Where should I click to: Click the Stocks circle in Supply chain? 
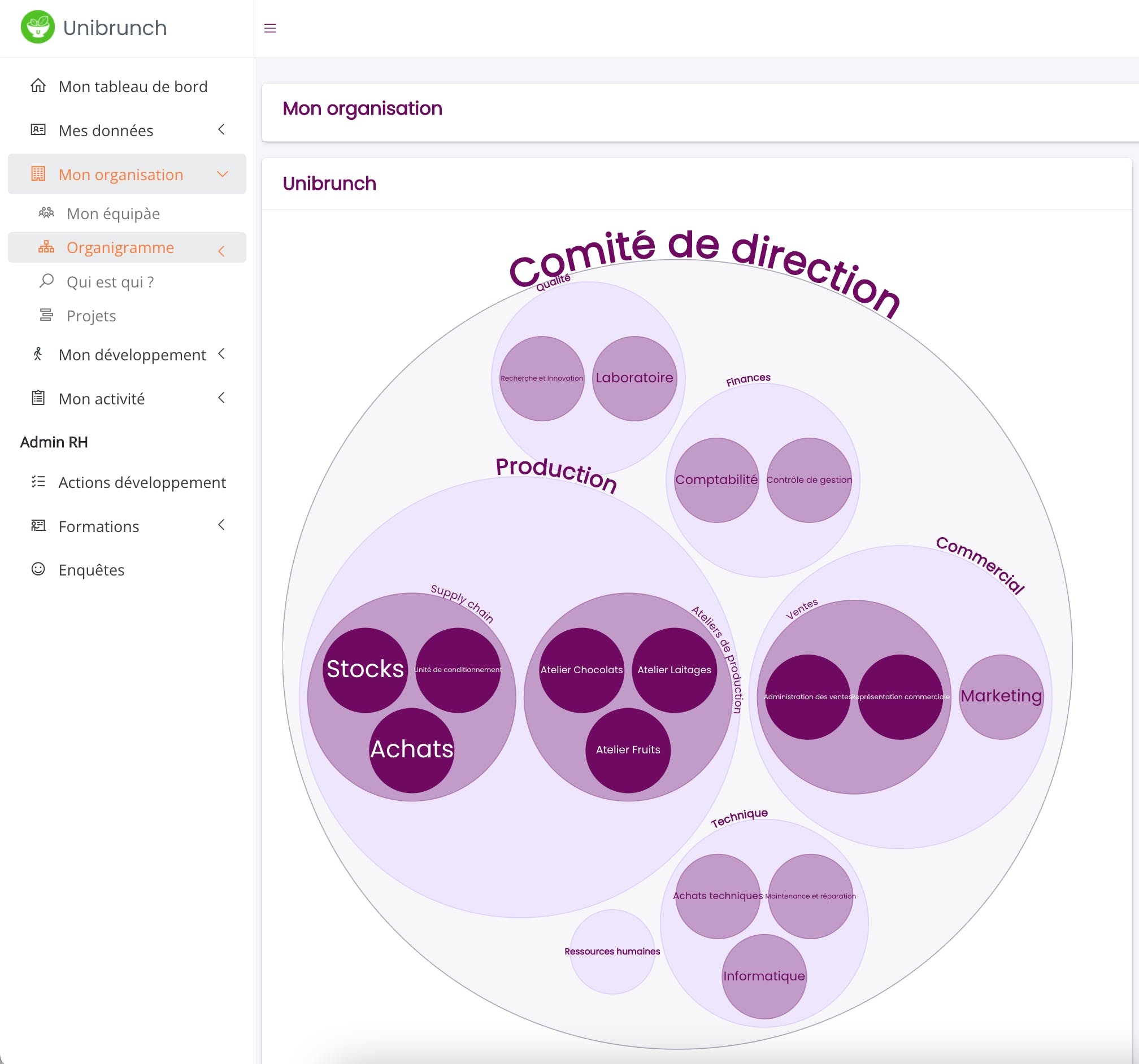pyautogui.click(x=365, y=669)
